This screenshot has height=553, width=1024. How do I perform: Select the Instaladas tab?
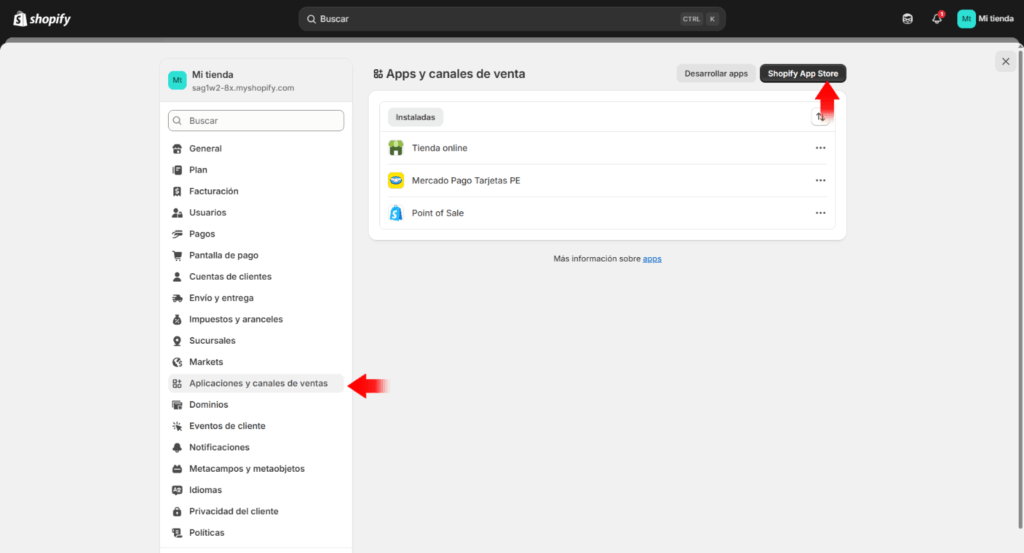coord(415,117)
